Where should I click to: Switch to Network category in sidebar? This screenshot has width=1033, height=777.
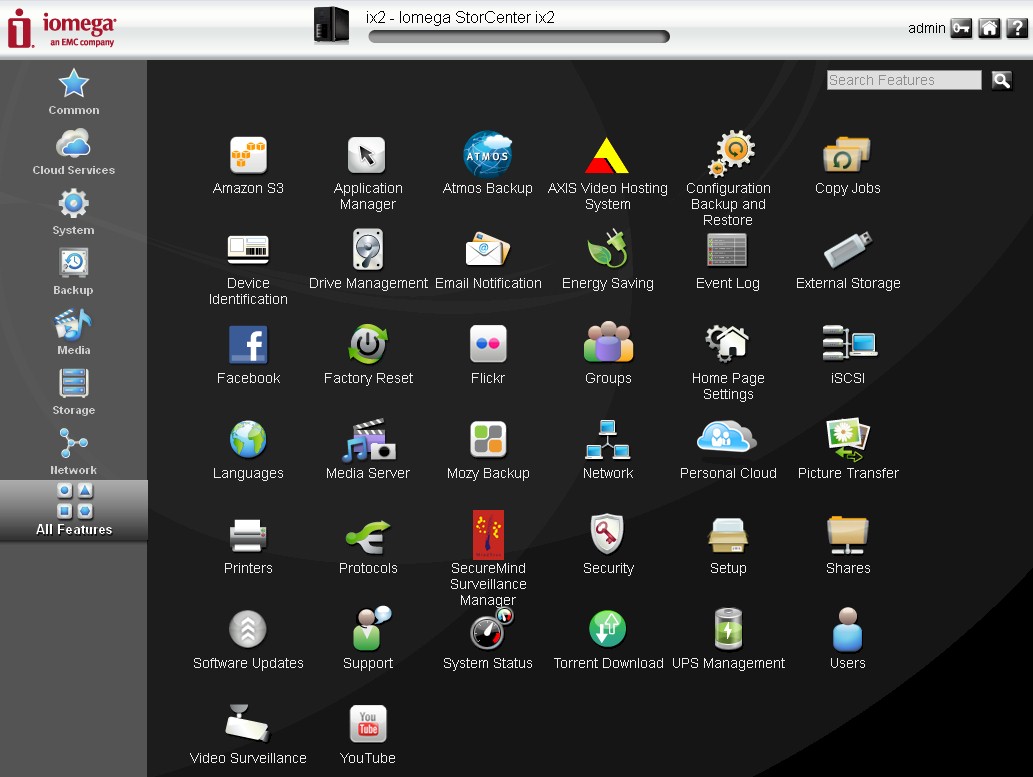point(74,451)
